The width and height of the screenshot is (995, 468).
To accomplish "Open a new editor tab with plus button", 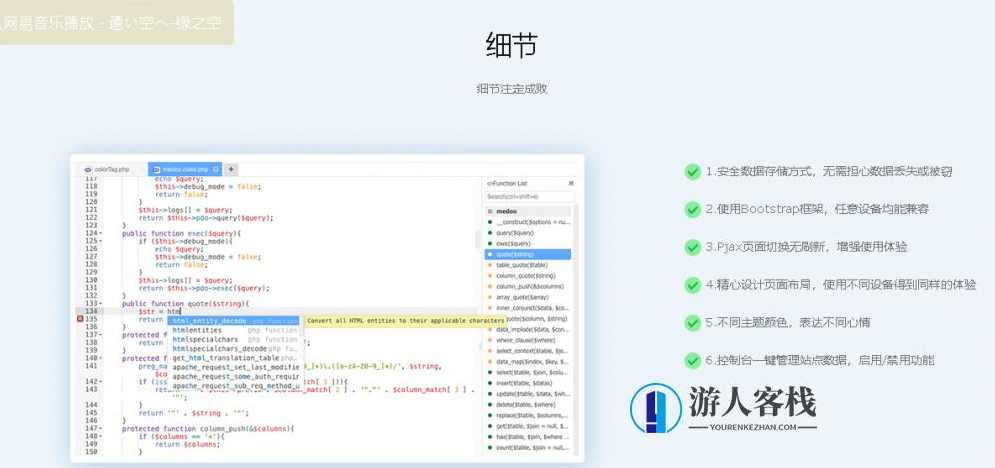I will tap(232, 169).
